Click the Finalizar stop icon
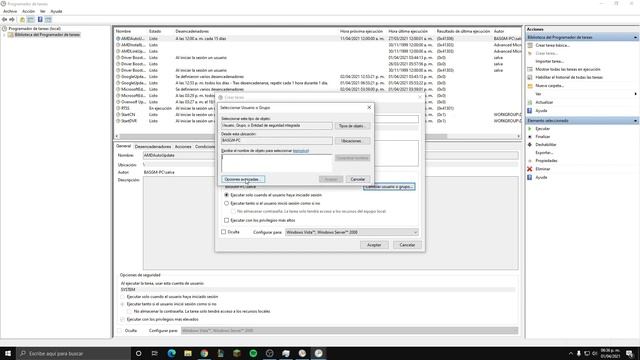The height and width of the screenshot is (360, 640). (530, 137)
